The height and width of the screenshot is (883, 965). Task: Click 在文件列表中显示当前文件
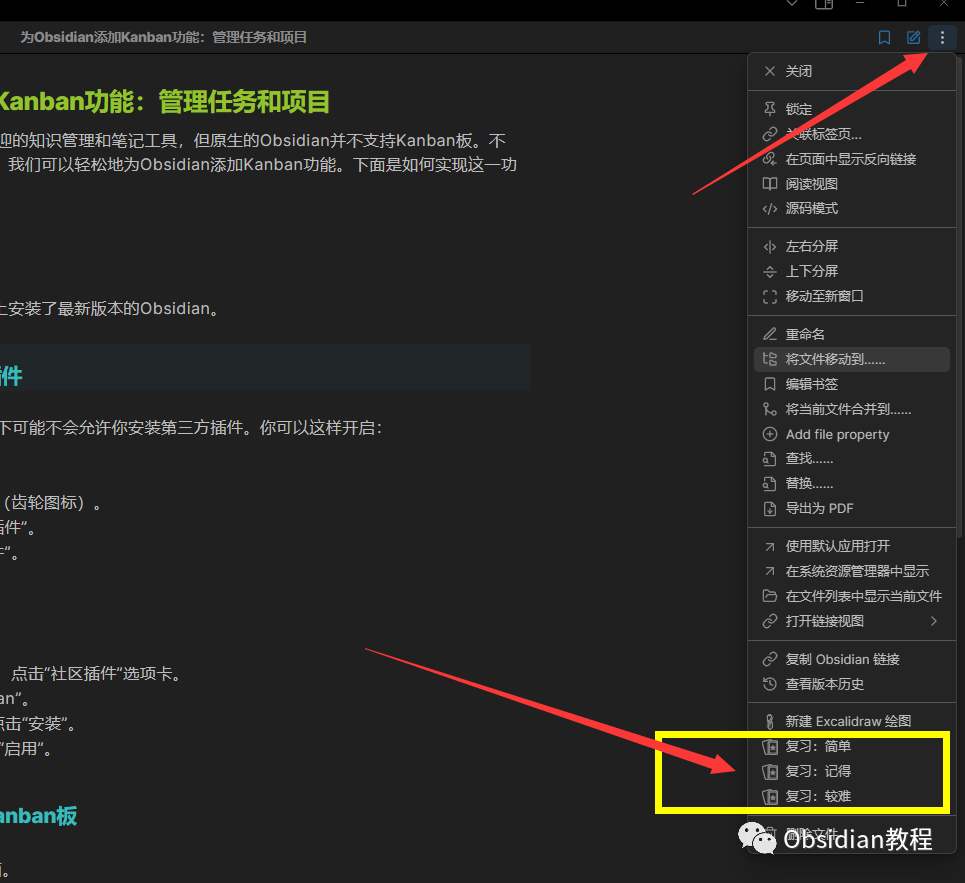(x=852, y=596)
